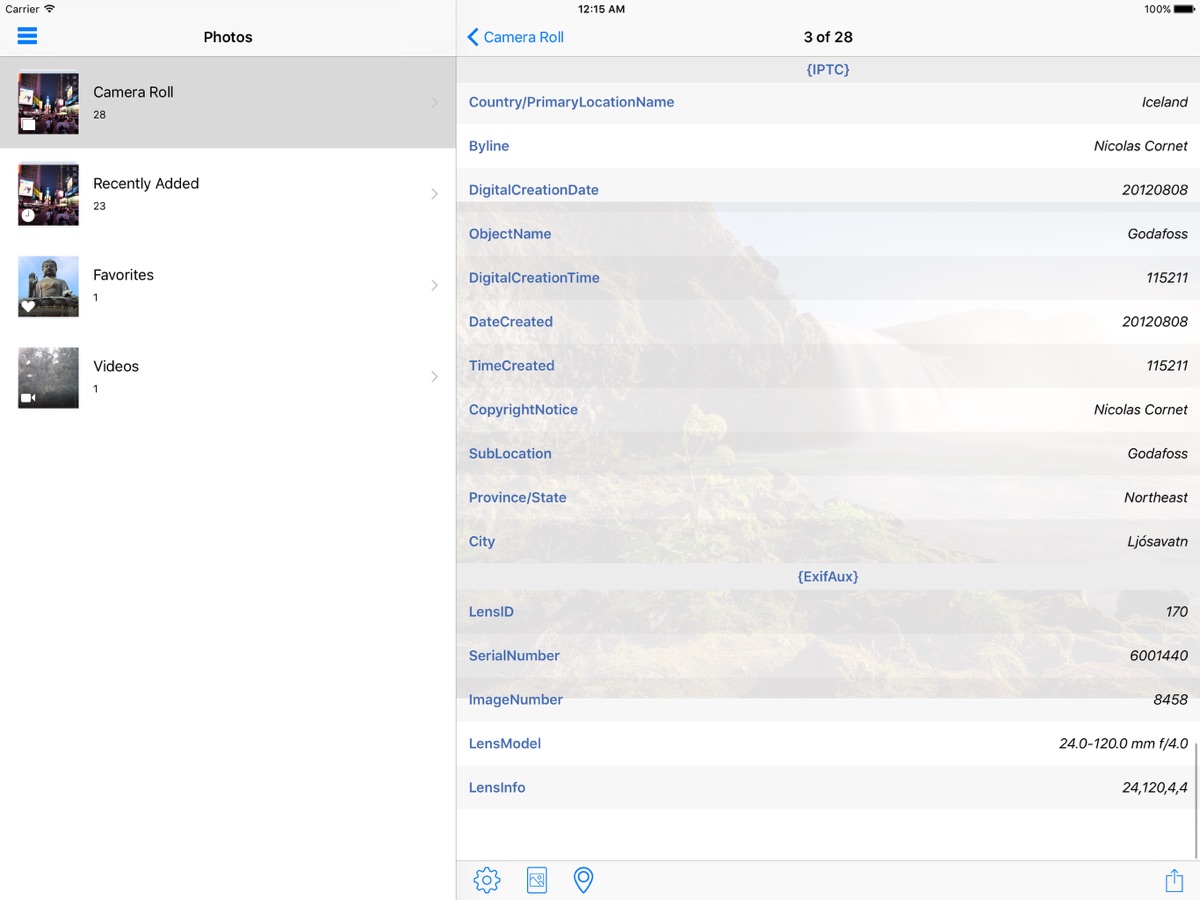Open settings gear in bottom toolbar
Screen dimensions: 1200x900
tap(487, 880)
